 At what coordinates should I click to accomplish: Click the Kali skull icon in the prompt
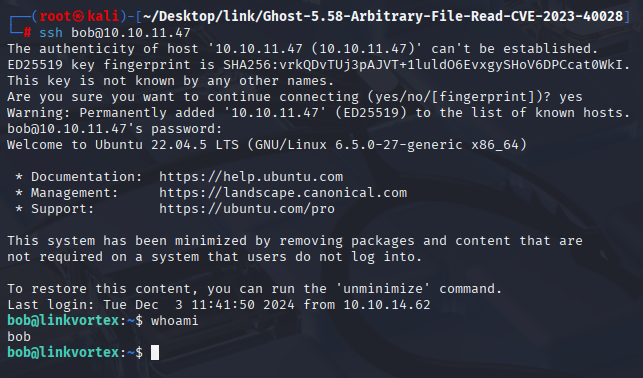79,16
